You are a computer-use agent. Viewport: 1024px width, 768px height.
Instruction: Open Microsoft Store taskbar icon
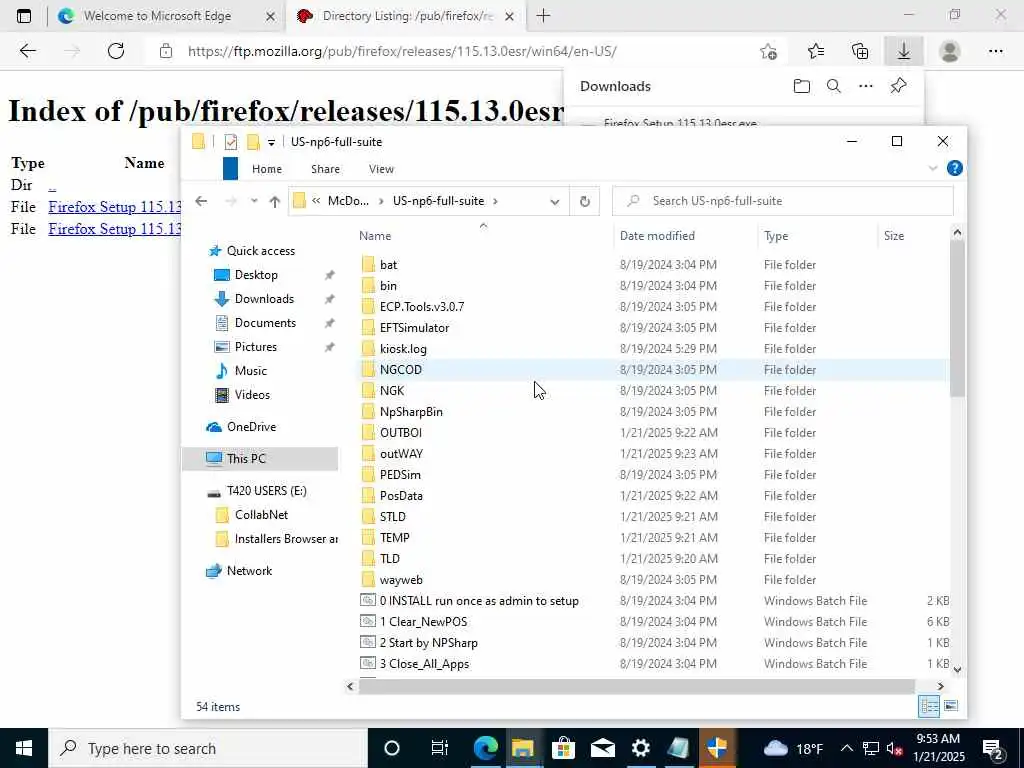562,748
